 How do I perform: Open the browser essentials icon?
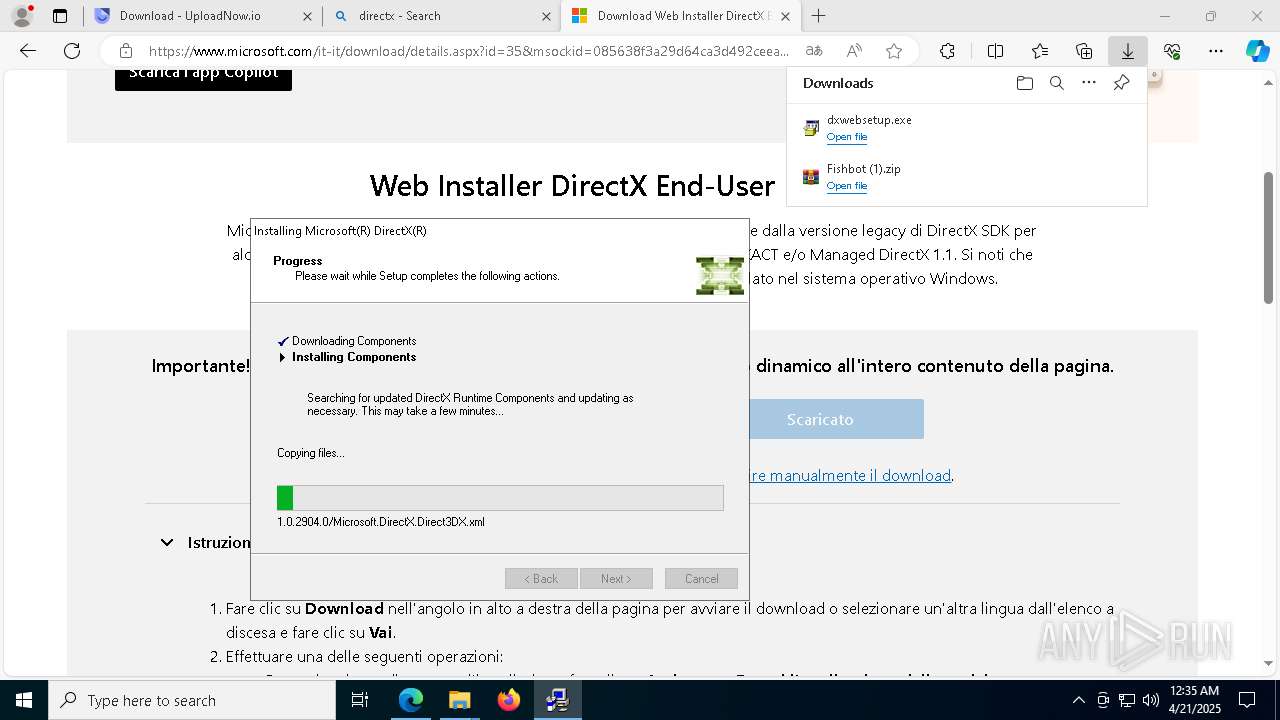point(1172,51)
